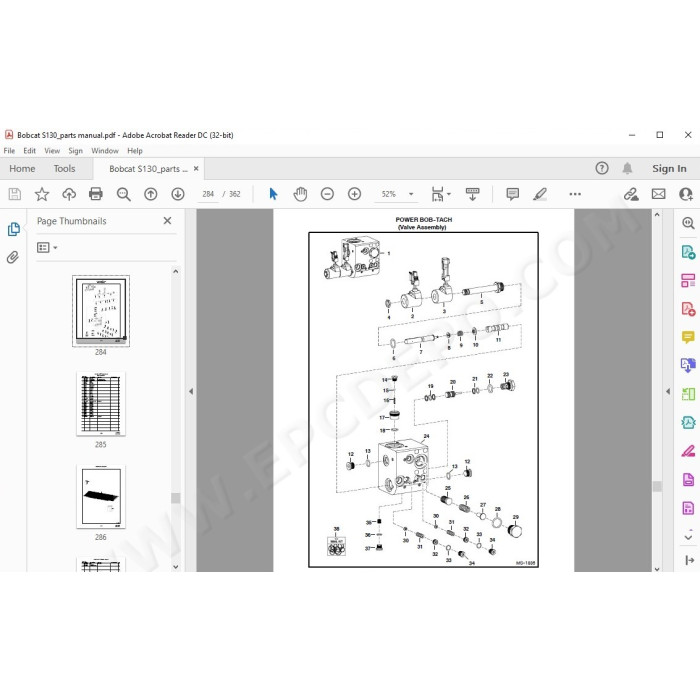
Task: Open the Attachments paperclip panel
Action: (x=13, y=257)
